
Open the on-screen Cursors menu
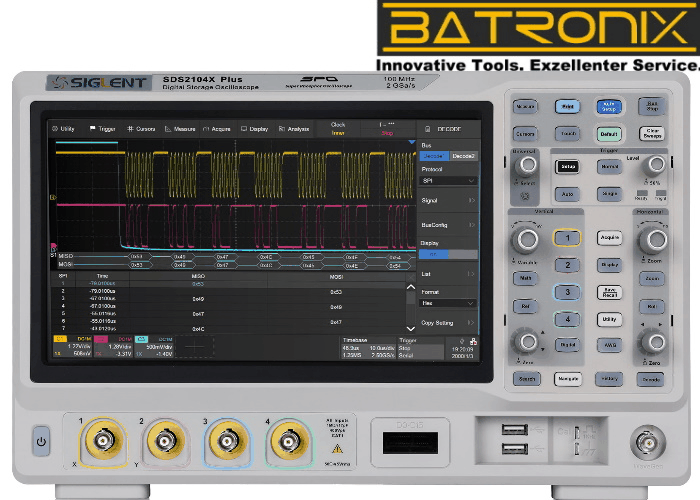(x=141, y=129)
